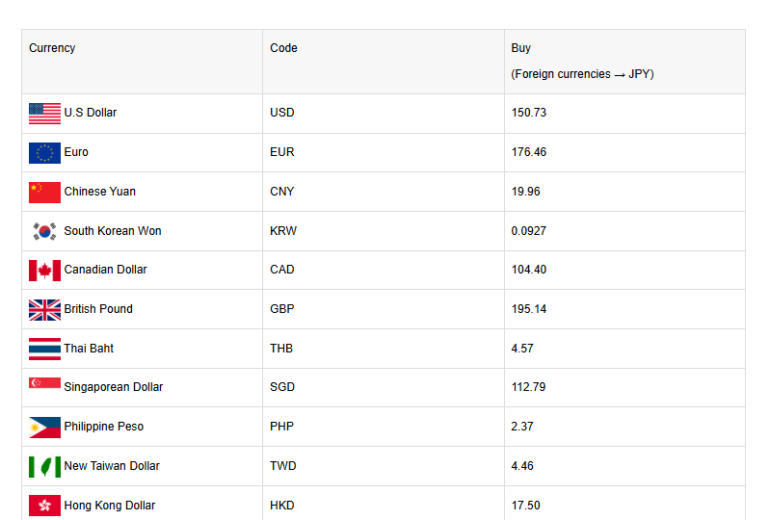Click the South Korean Won flag
This screenshot has height=520, width=770.
45,231
